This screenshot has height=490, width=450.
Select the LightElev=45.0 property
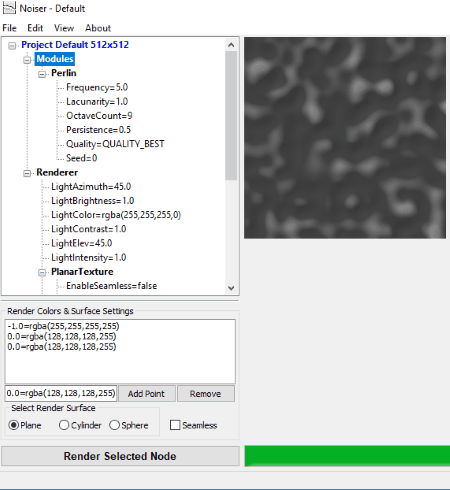(x=82, y=243)
